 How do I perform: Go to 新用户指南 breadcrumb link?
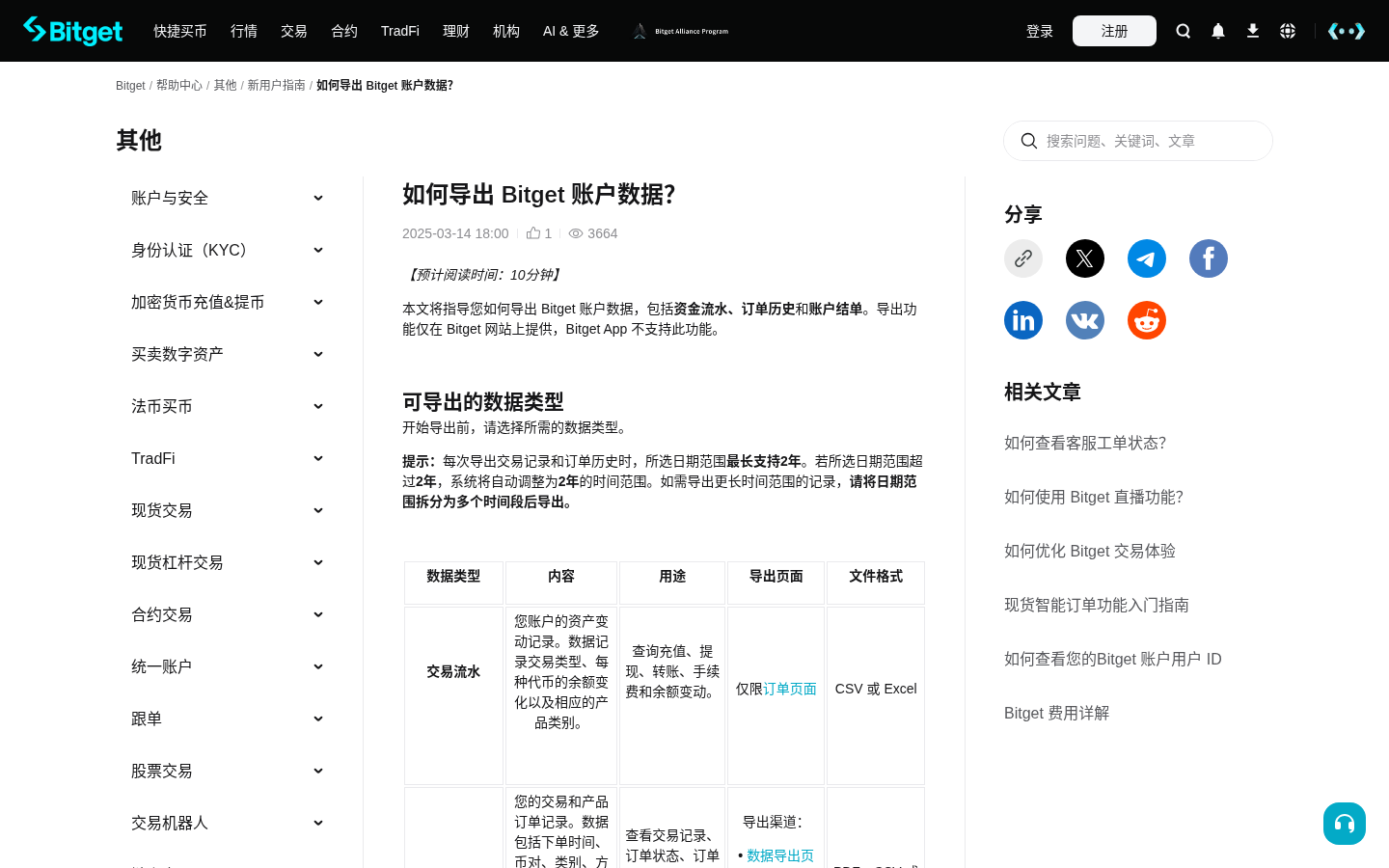coord(276,85)
